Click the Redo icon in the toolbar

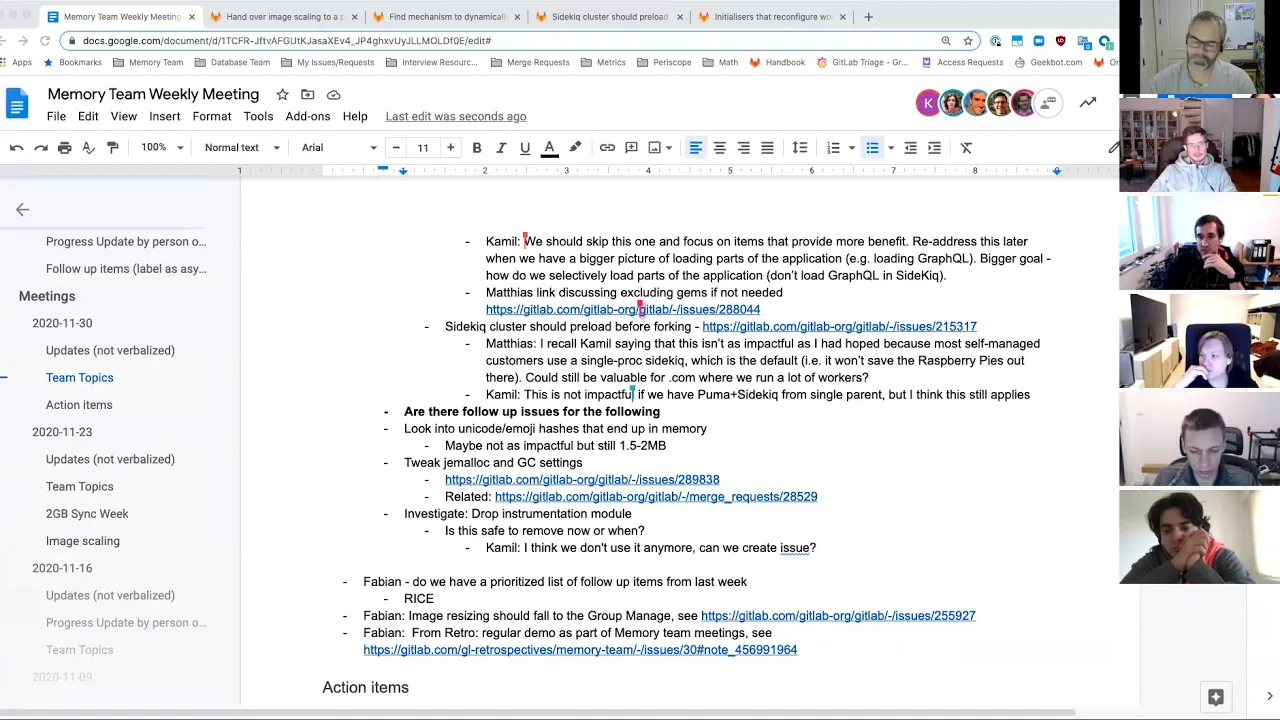click(x=41, y=148)
